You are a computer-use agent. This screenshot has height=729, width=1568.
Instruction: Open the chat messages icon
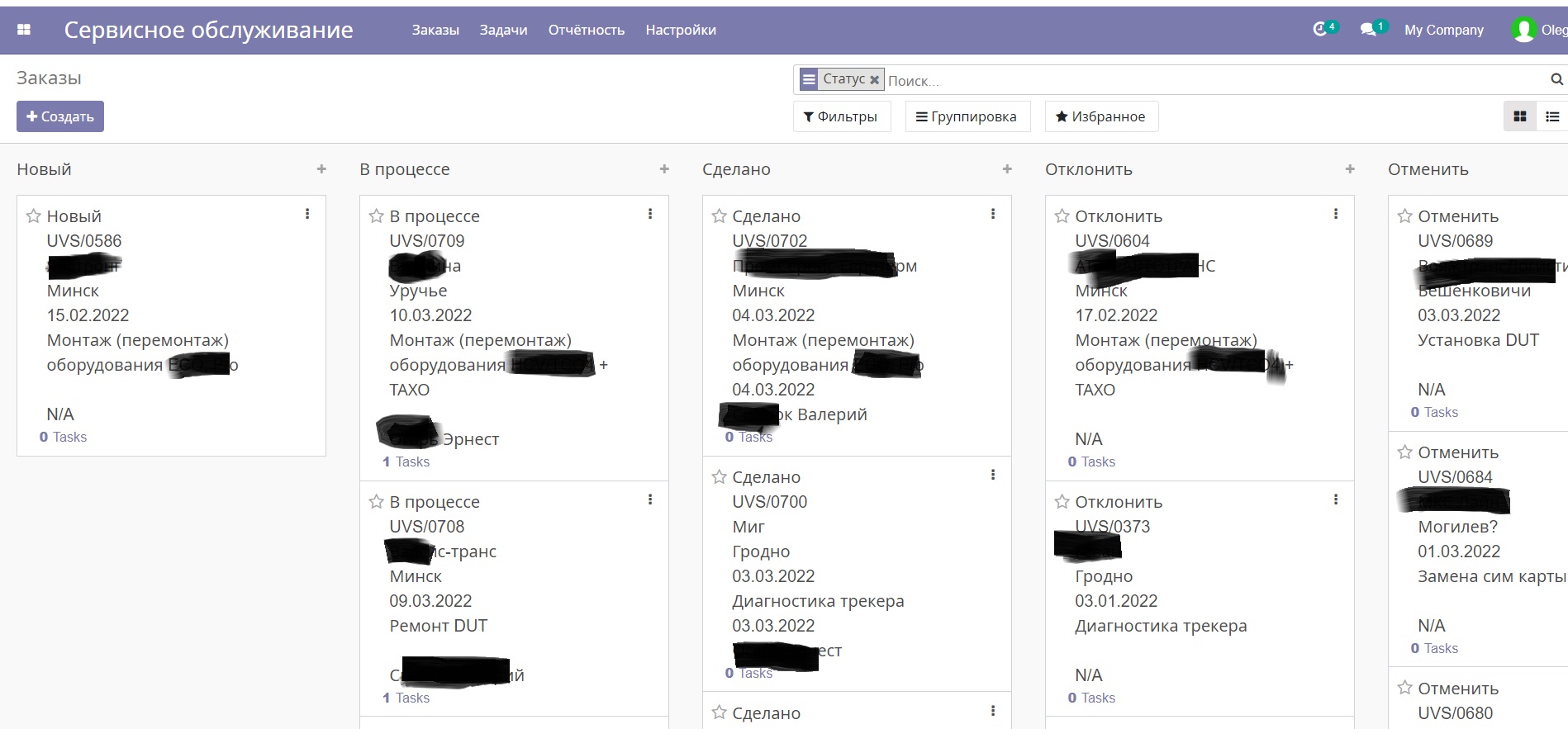[1369, 30]
